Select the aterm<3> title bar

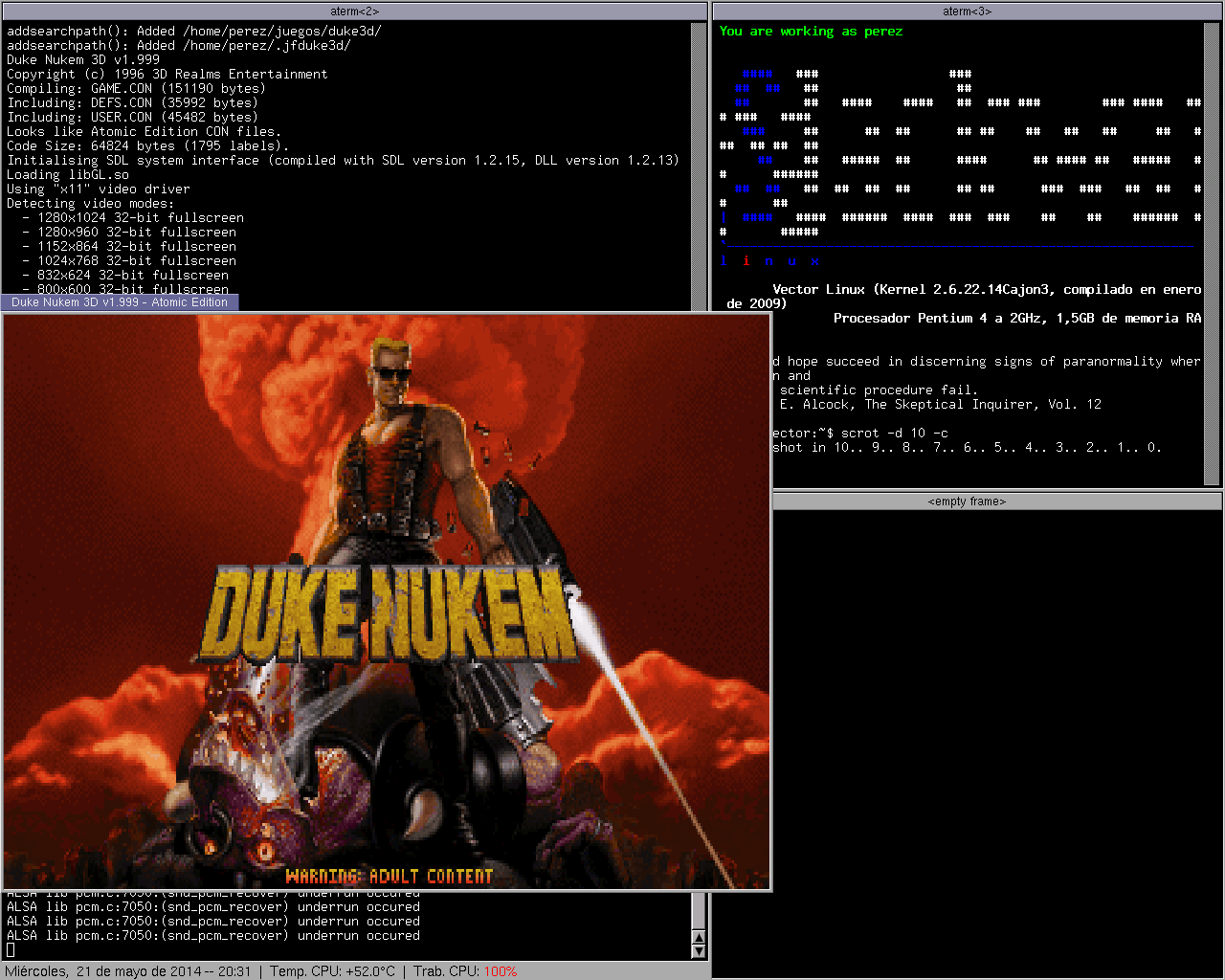(x=967, y=11)
